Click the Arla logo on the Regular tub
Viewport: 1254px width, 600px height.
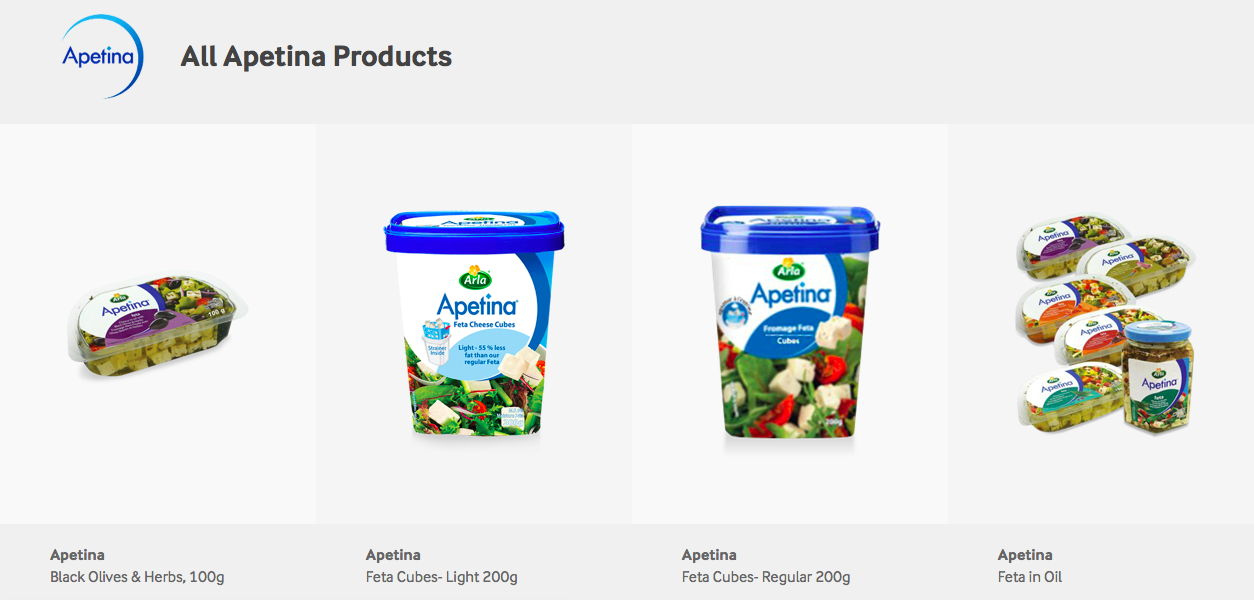tap(790, 269)
